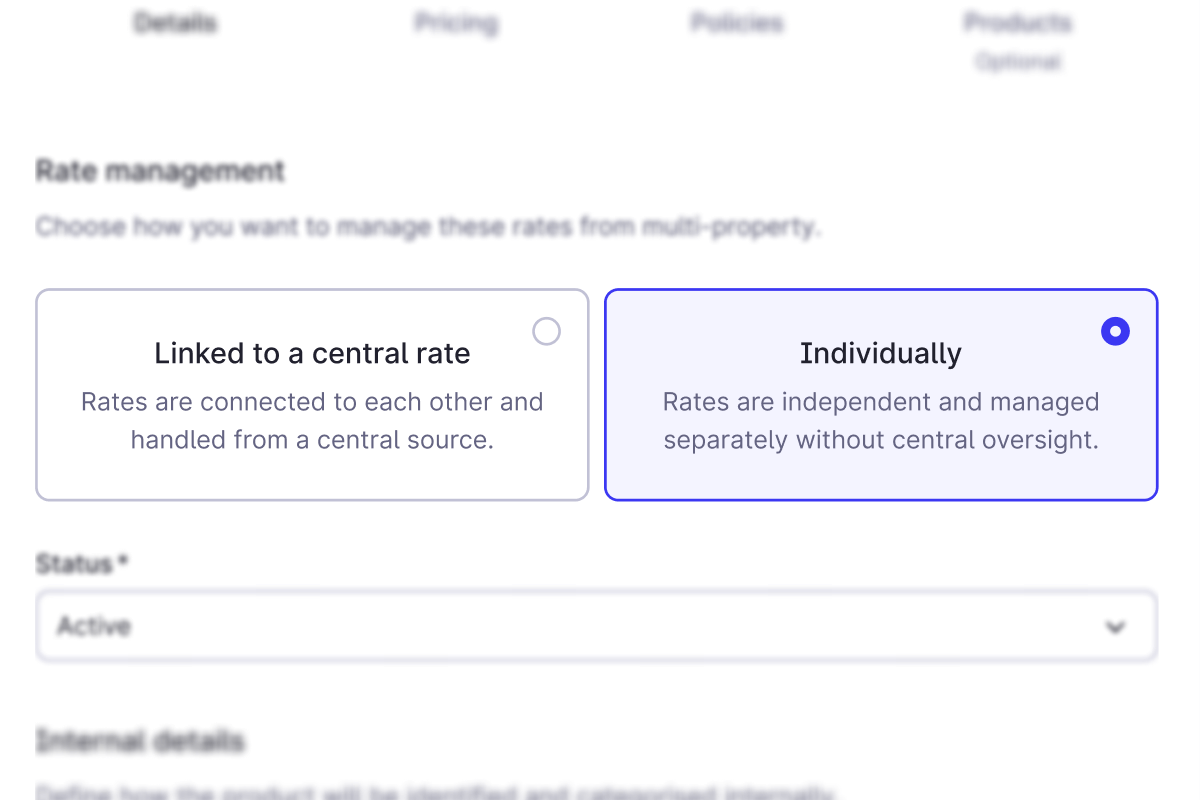Switch to the Details tab
The image size is (1200, 800).
(175, 22)
